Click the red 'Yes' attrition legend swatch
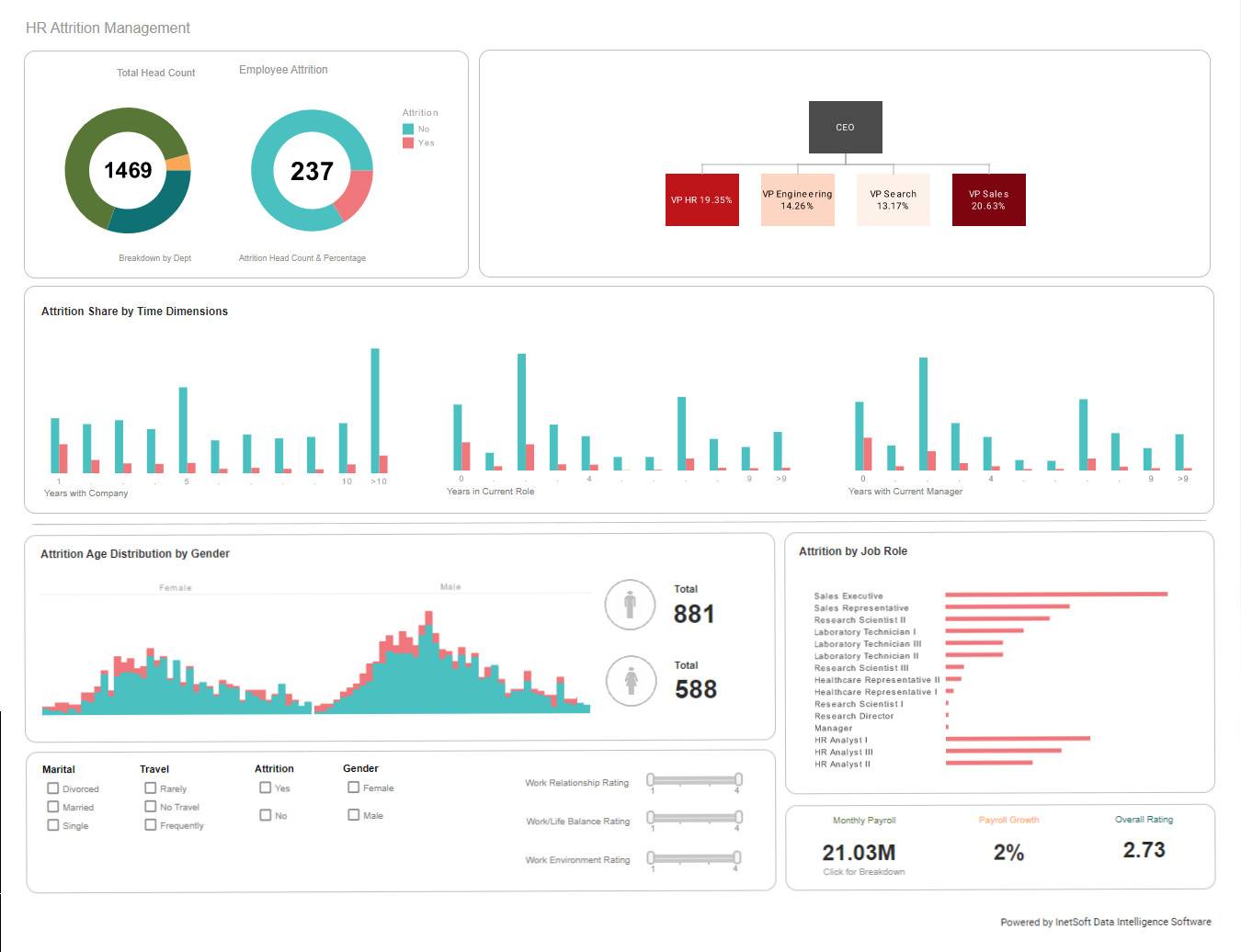The height and width of the screenshot is (952, 1241). (x=408, y=142)
